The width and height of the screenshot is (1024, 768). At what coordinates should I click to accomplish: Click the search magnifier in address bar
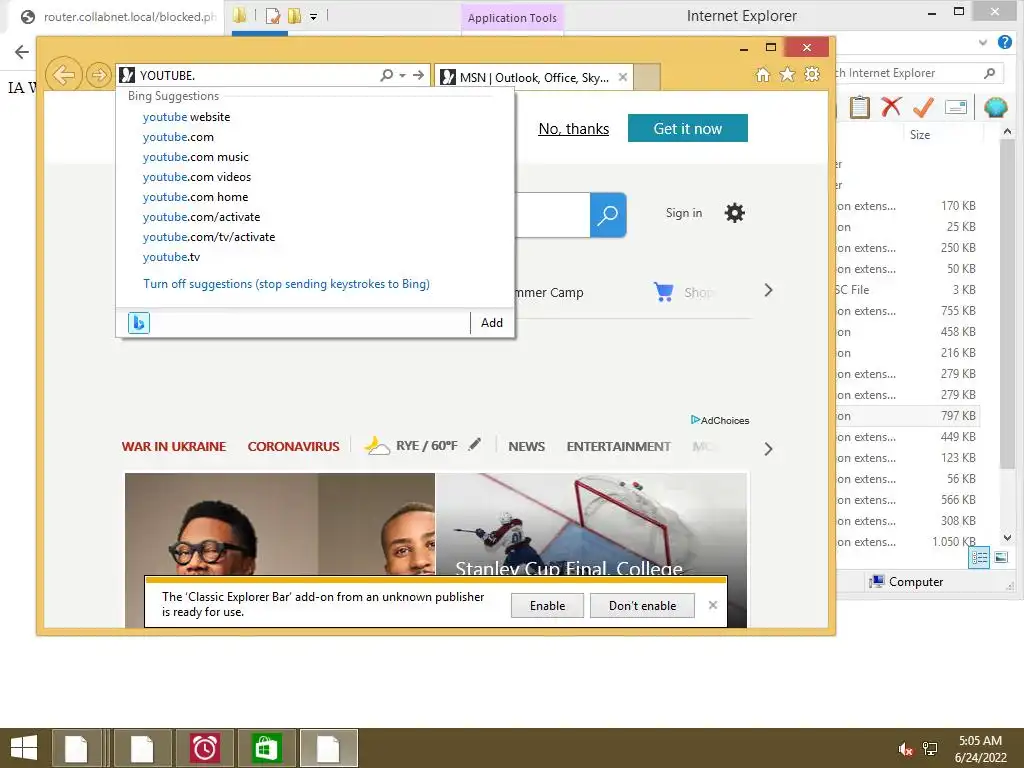tap(387, 75)
